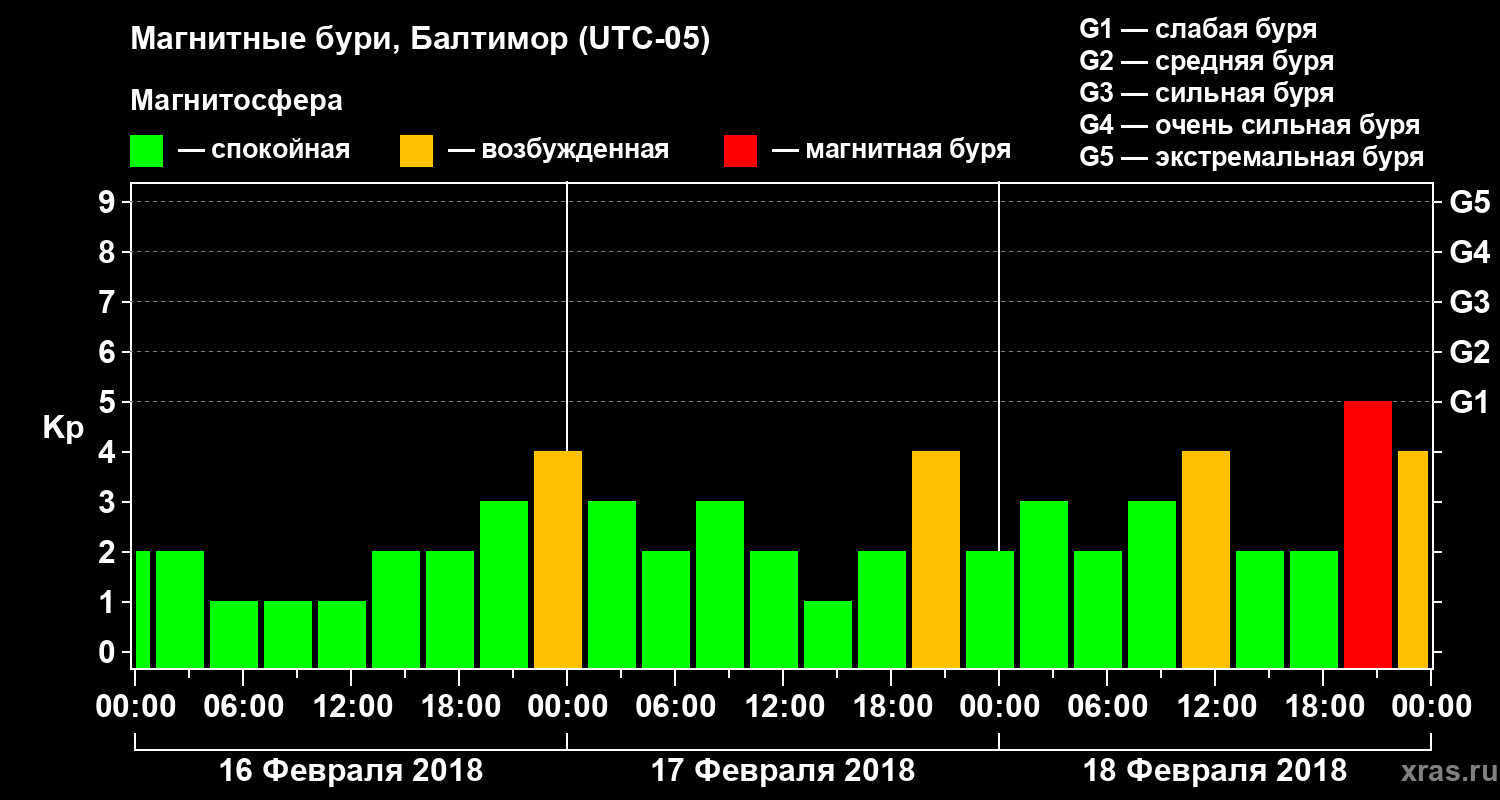Click the 12:00 time label under 16 February
The width and height of the screenshot is (1500, 800).
(x=351, y=706)
